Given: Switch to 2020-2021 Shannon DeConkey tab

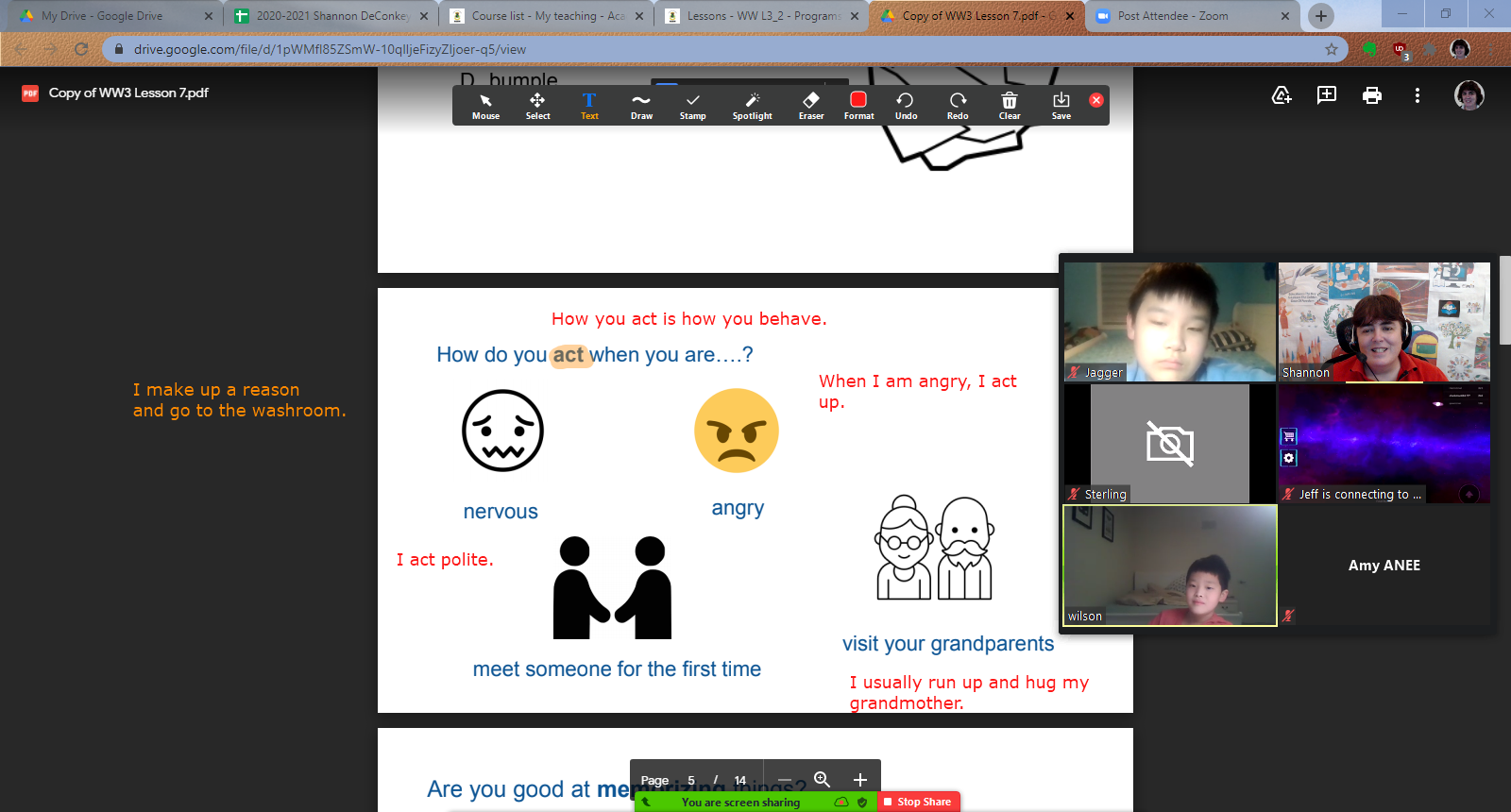Looking at the screenshot, I should point(332,16).
